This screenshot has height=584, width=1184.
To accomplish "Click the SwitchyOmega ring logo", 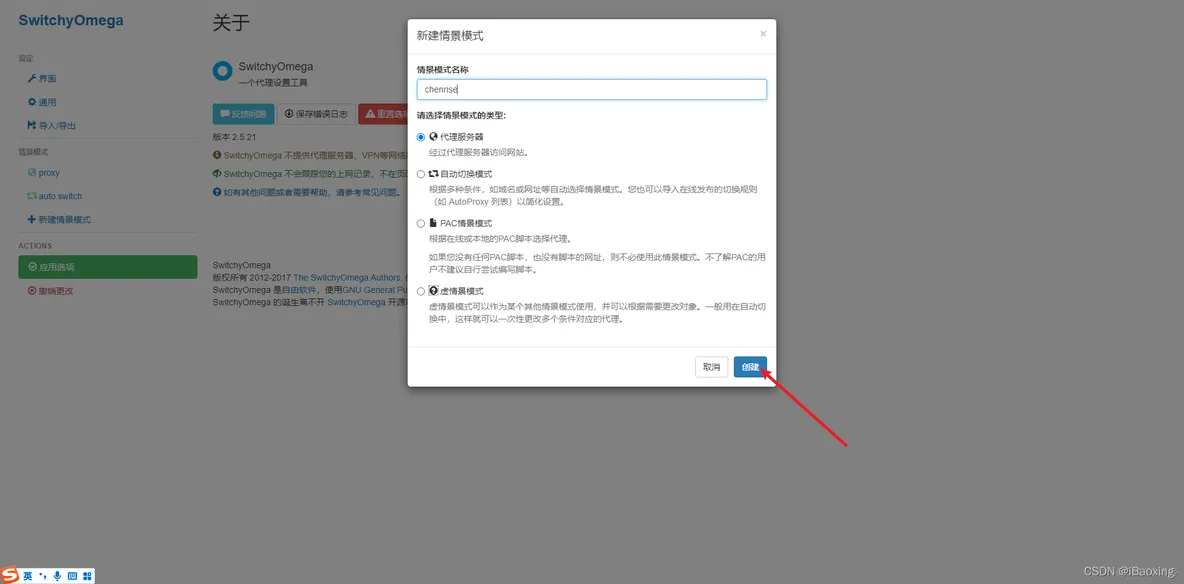I will tap(222, 72).
